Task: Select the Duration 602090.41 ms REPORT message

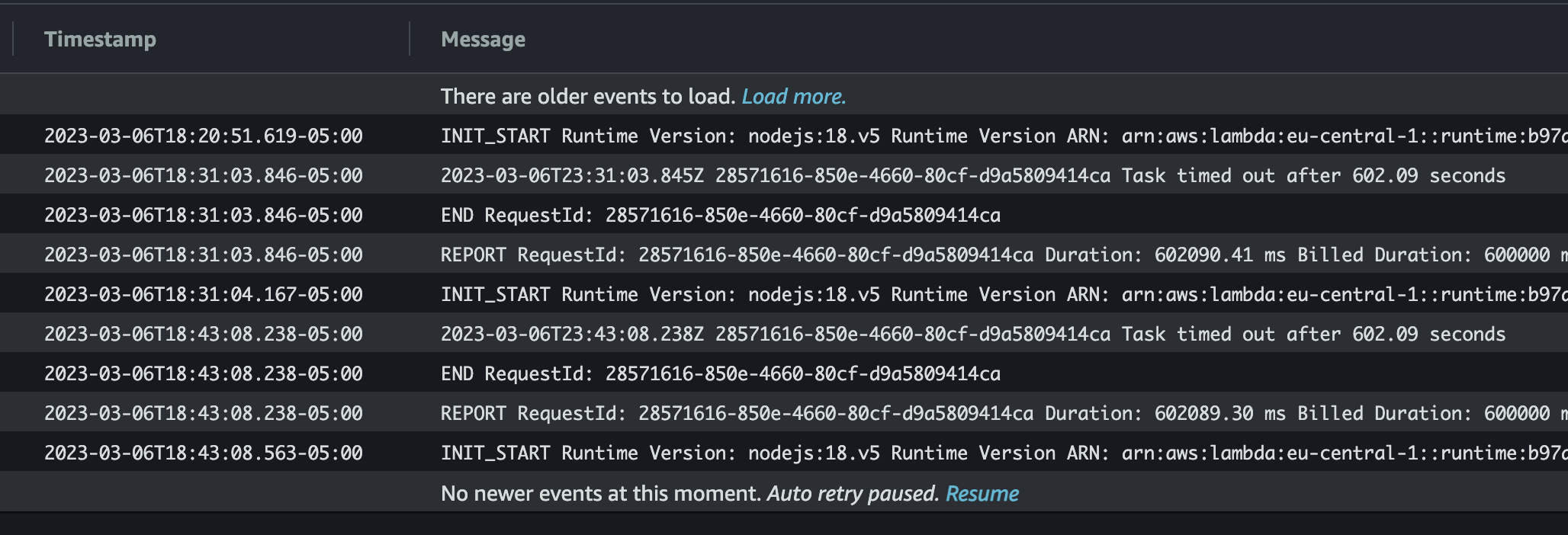Action: pos(915,255)
